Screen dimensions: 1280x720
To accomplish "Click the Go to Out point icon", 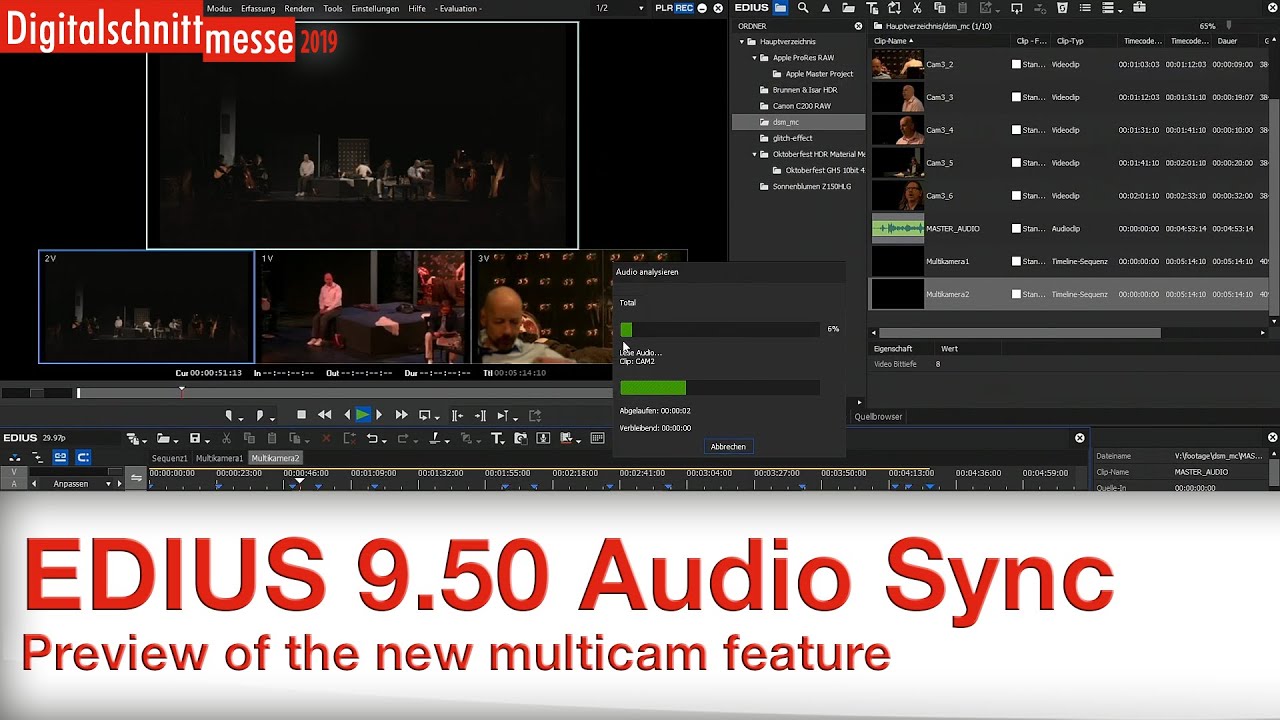I will click(480, 415).
